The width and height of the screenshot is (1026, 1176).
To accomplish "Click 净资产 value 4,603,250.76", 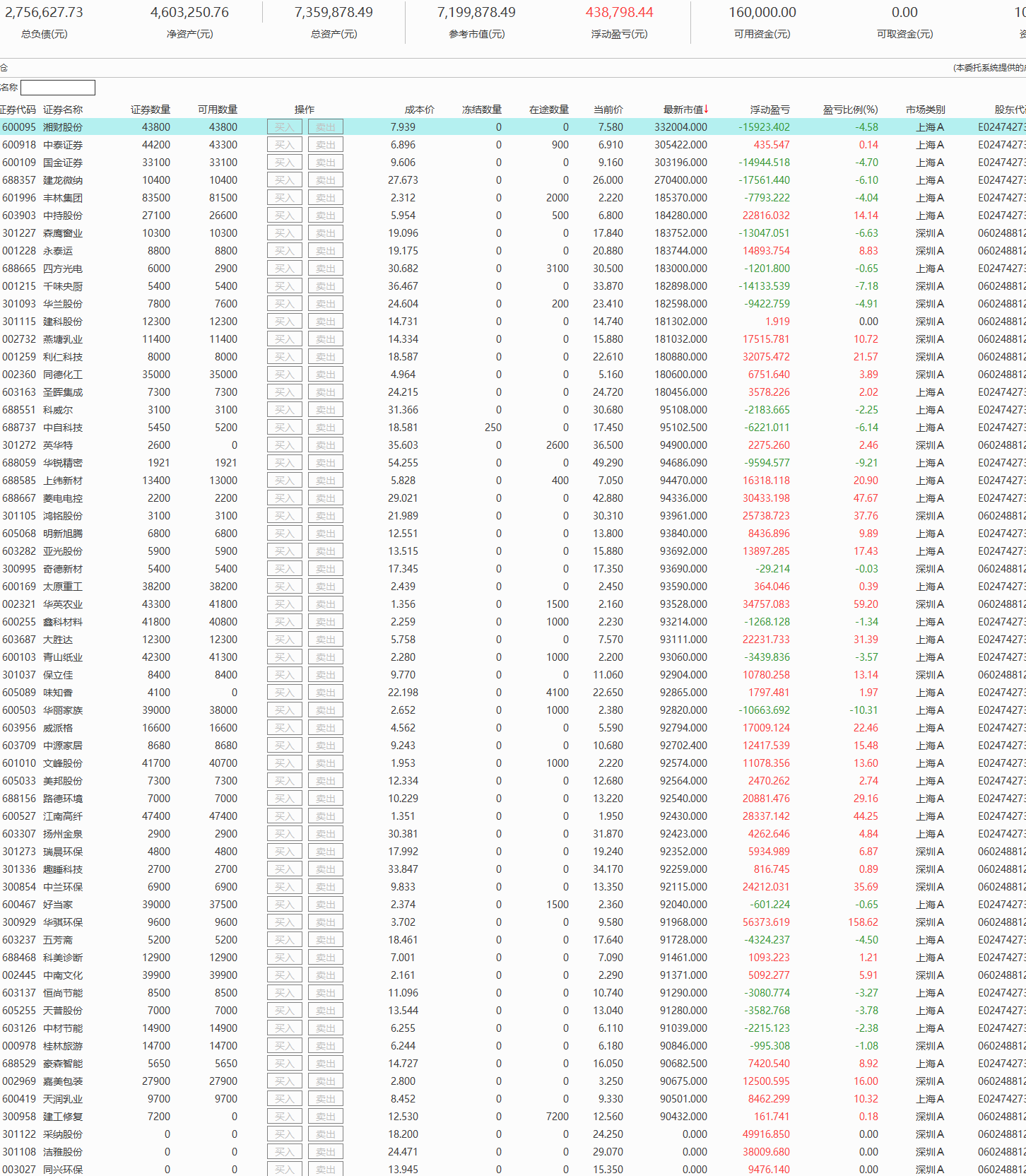I will 189,13.
